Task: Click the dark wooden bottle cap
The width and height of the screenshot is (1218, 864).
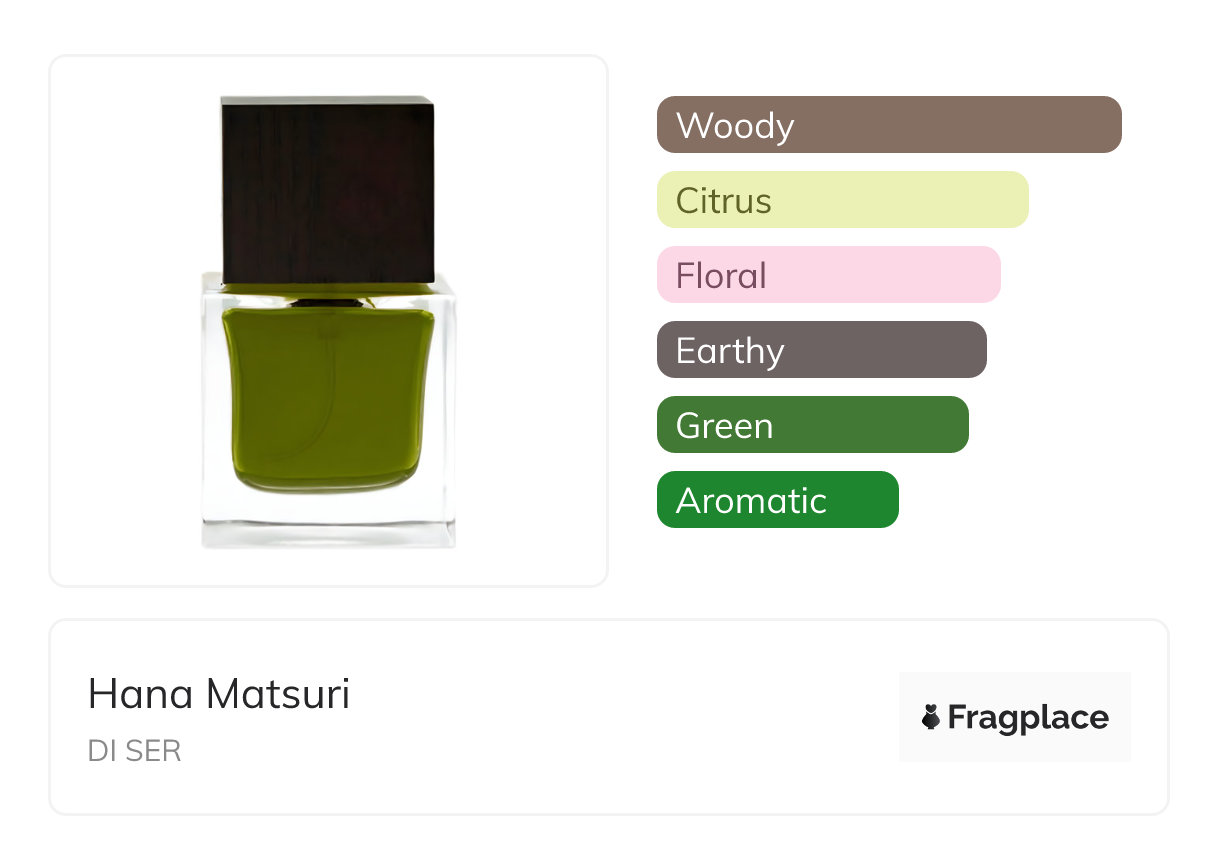Action: (x=327, y=190)
